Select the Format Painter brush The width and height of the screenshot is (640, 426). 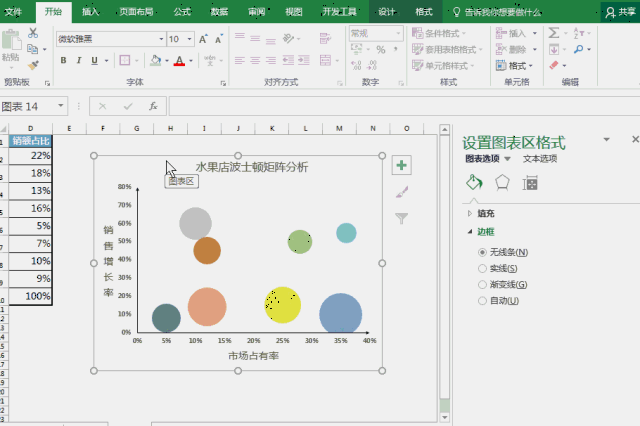(33, 65)
